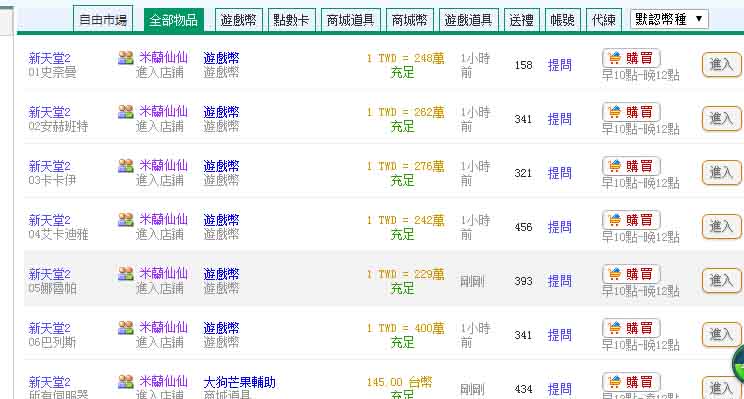Click 進入 button for 01史奈曼 listing
This screenshot has height=399, width=744.
(x=721, y=65)
